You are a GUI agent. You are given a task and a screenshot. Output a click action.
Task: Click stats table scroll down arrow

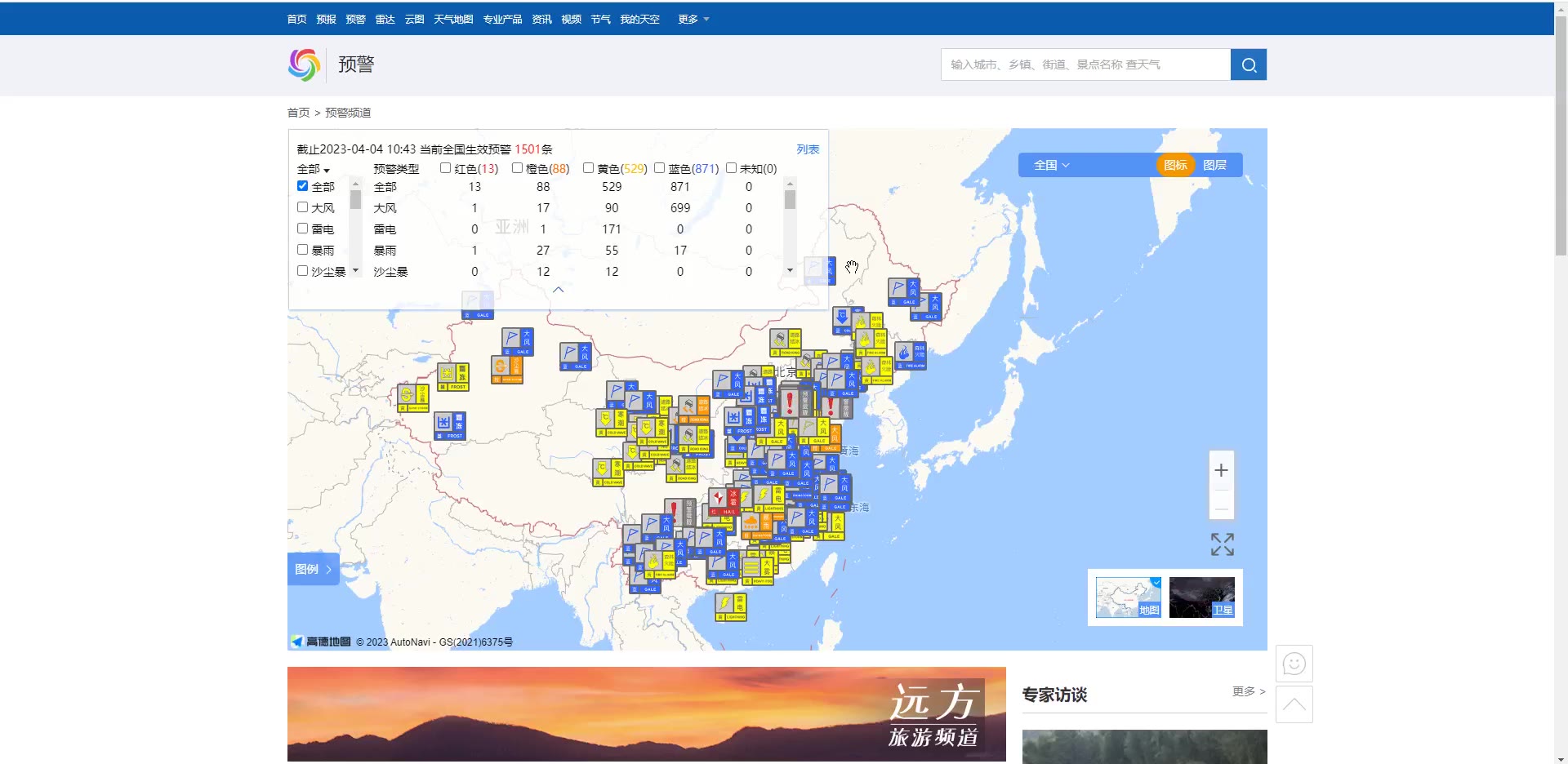790,270
